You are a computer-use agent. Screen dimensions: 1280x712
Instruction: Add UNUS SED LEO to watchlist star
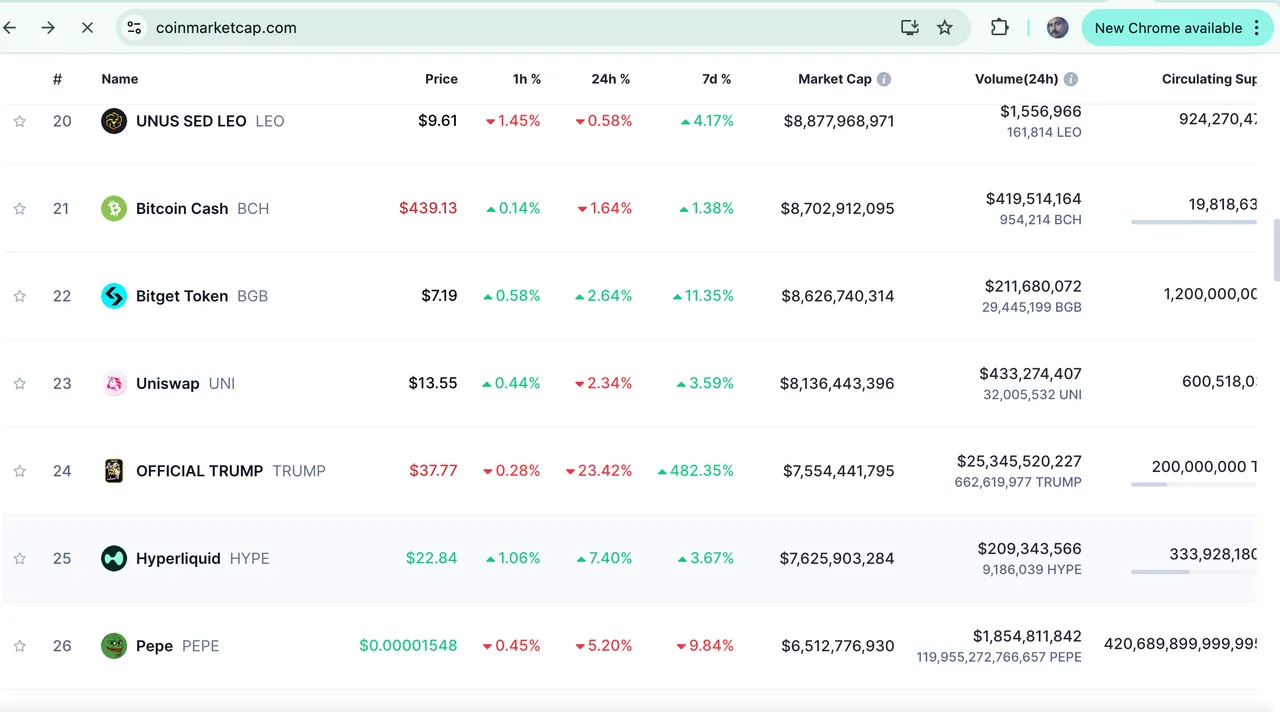[x=19, y=121]
